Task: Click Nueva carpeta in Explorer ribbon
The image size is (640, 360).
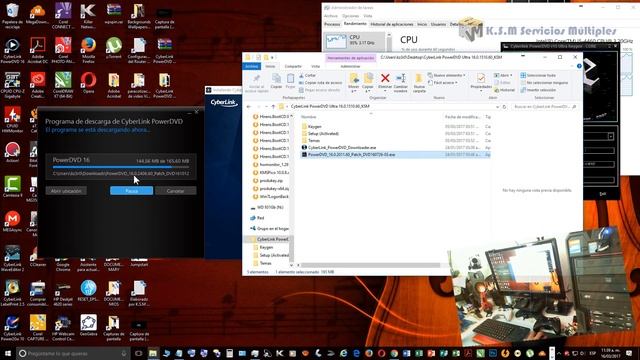Action: [x=419, y=83]
